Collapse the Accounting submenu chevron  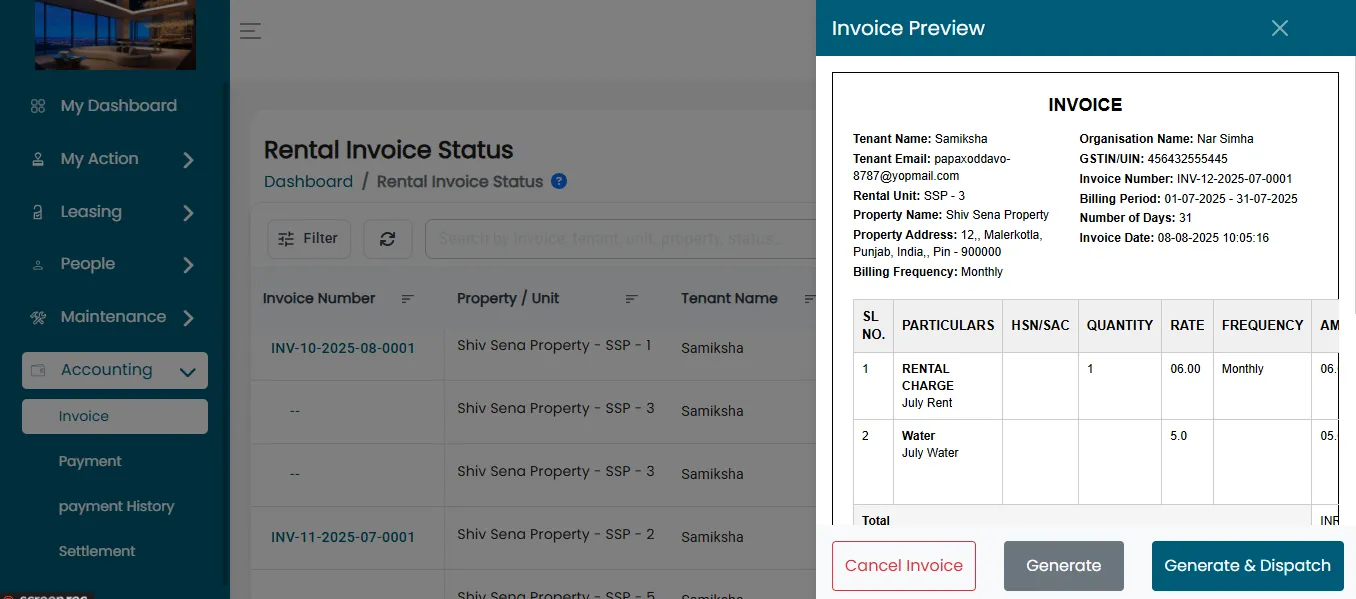pyautogui.click(x=187, y=372)
